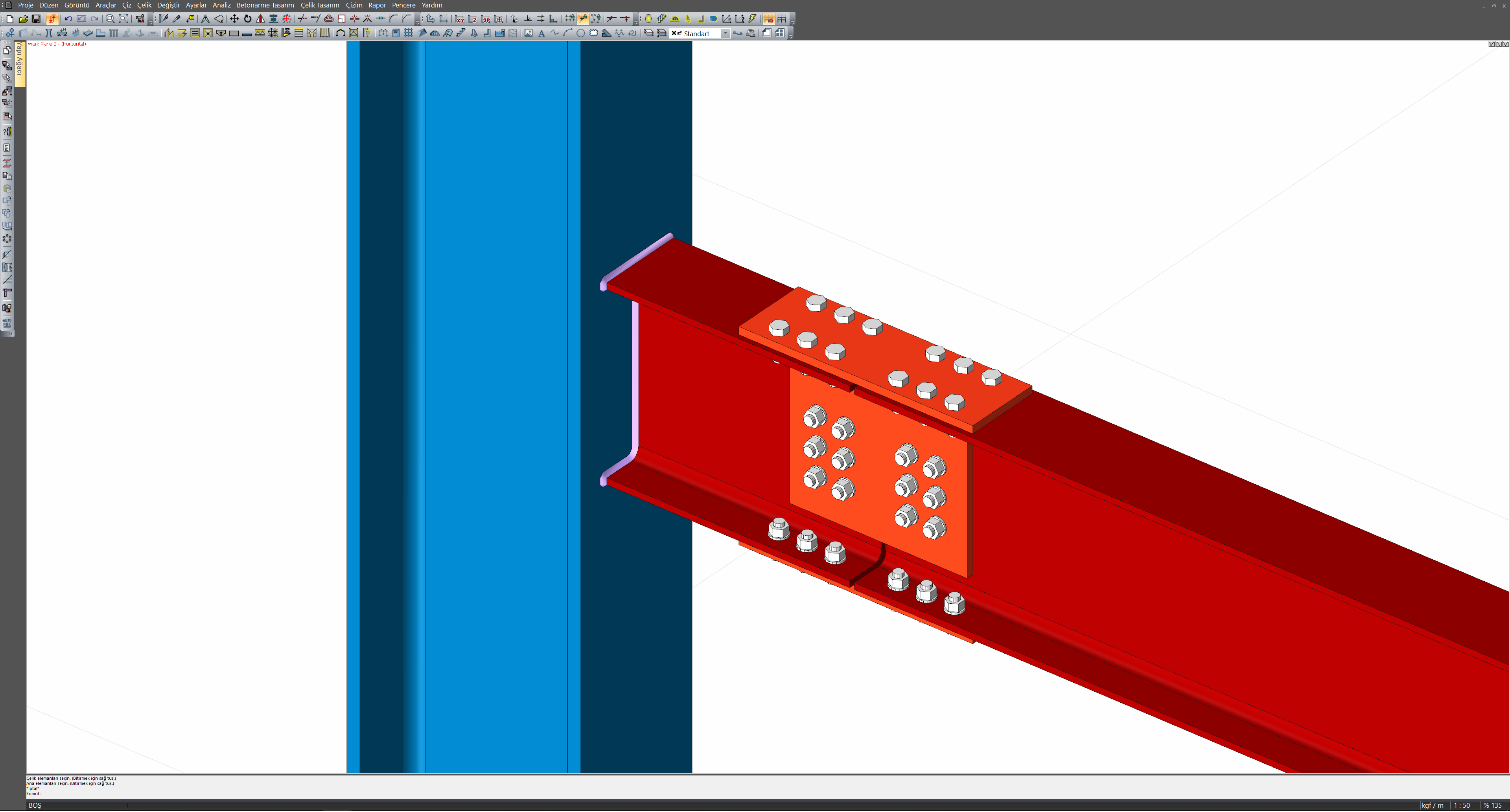Click the steel I-column icon
This screenshot has height=812, width=1510.
(49, 33)
